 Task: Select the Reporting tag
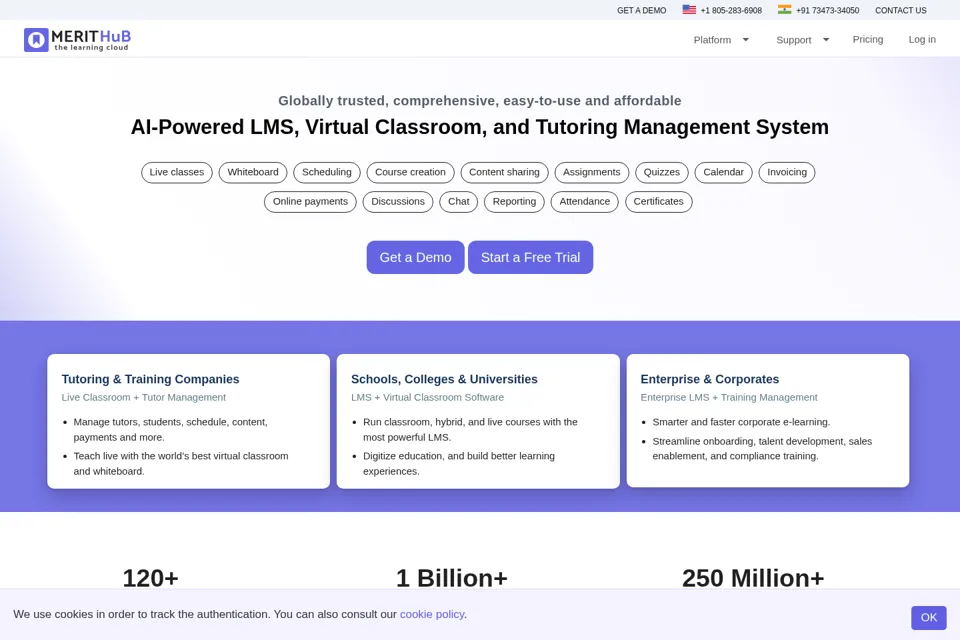point(514,202)
